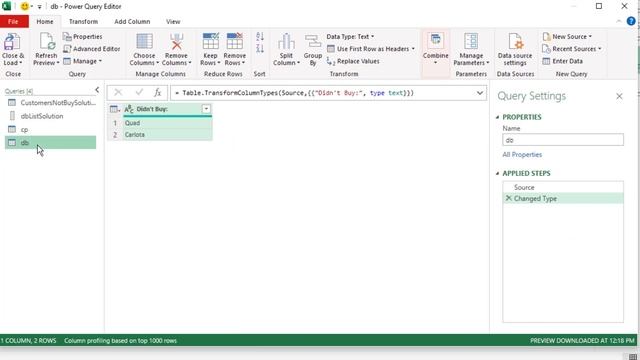Switch to the View tab

173,22
